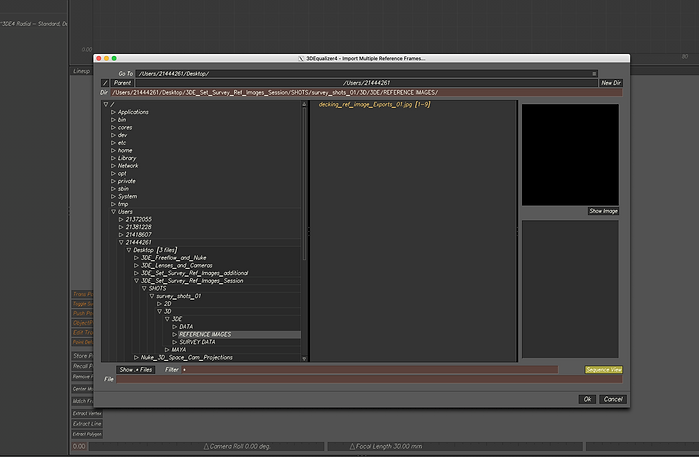The image size is (699, 457).
Task: Click the Filter input field
Action: coord(370,370)
